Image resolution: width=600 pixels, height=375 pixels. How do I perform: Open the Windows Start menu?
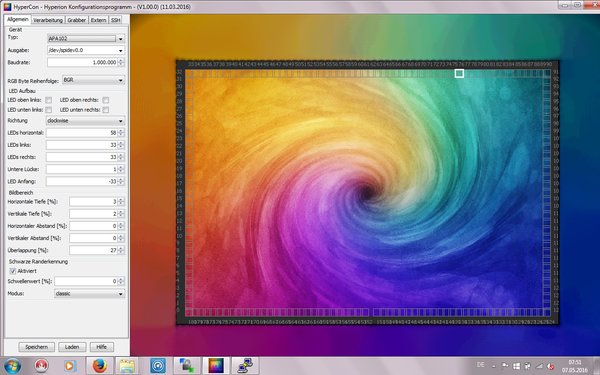coord(12,366)
